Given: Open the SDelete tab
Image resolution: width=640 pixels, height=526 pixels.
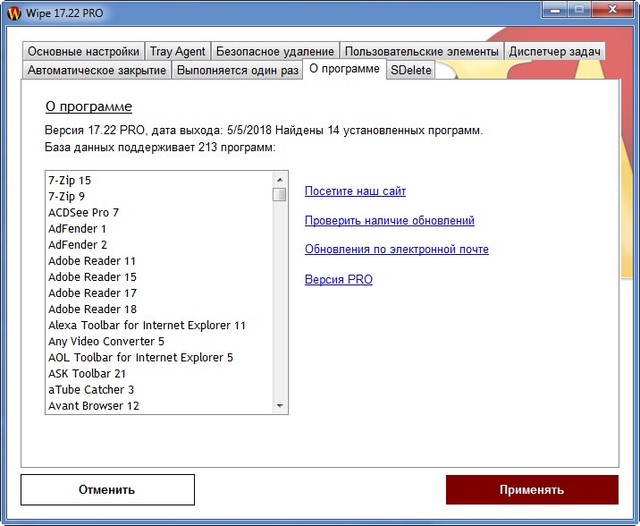Looking at the screenshot, I should [411, 70].
